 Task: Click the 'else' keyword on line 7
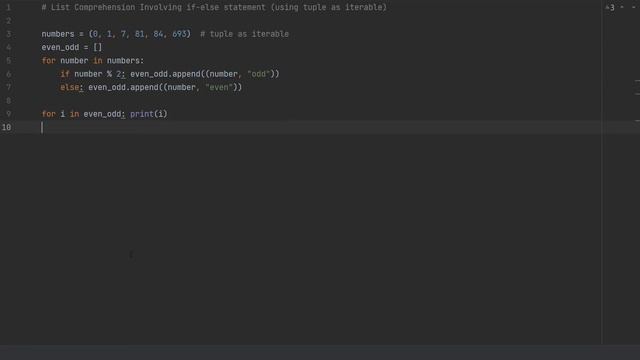click(x=69, y=87)
